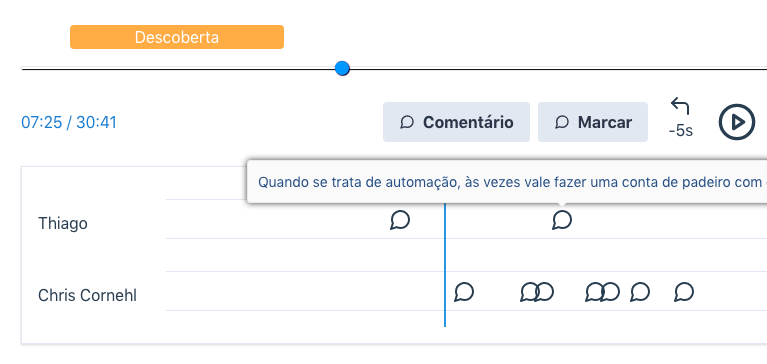The image size is (767, 364).
Task: Open Thiago's comment bubble beneath the tooltip
Action: point(562,220)
